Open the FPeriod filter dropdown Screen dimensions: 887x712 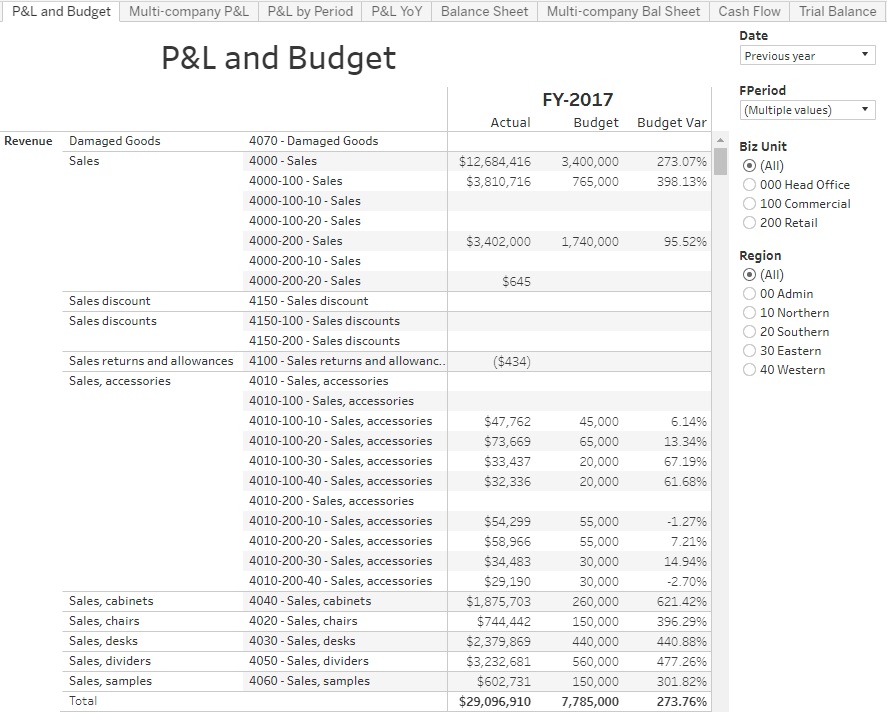coord(807,110)
